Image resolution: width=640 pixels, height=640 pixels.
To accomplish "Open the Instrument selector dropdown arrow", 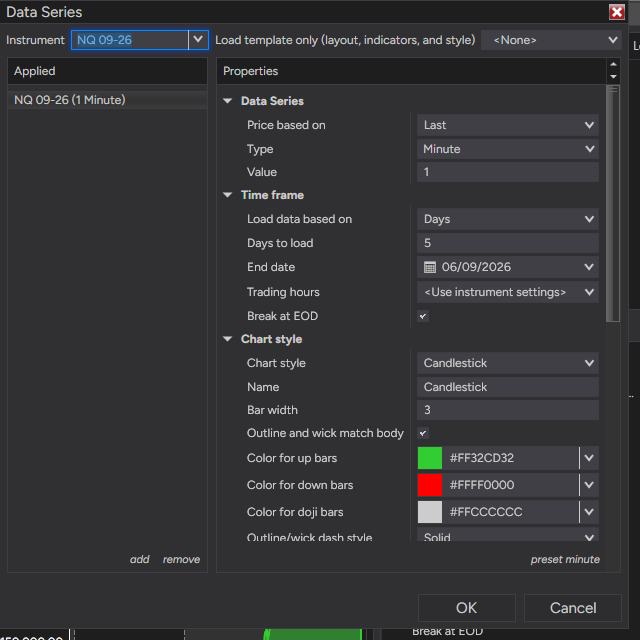I will (198, 40).
